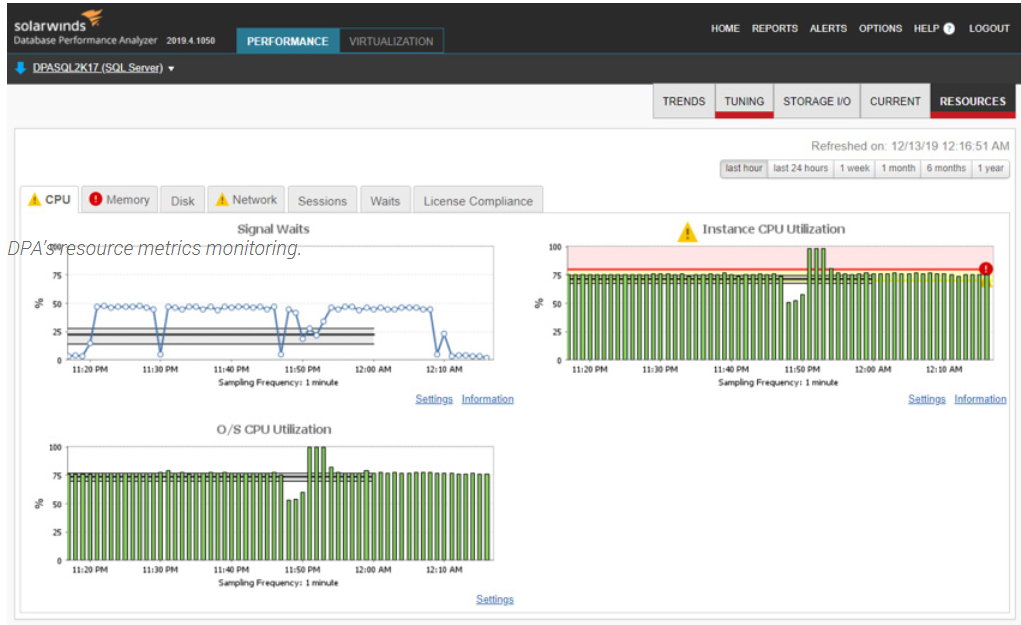Click the 'Refreshed on' timestamp text
The height and width of the screenshot is (625, 1021).
[x=910, y=146]
